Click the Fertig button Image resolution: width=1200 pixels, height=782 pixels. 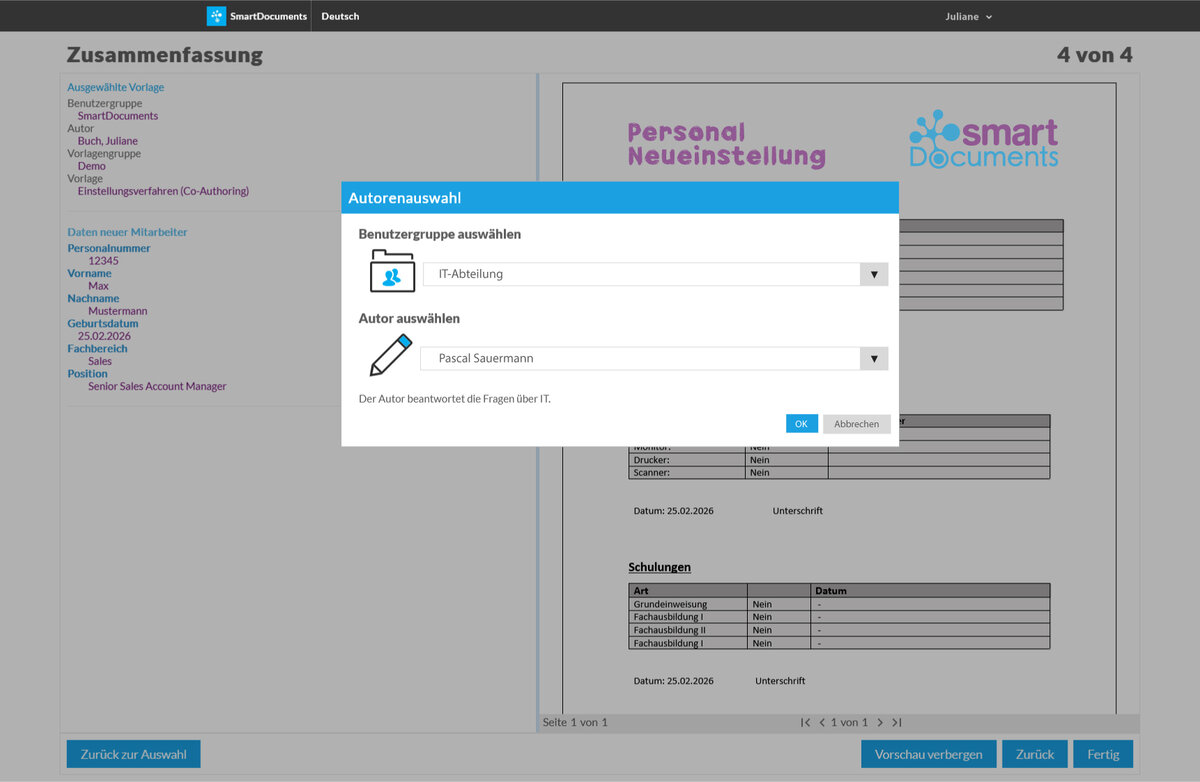[x=1102, y=754]
